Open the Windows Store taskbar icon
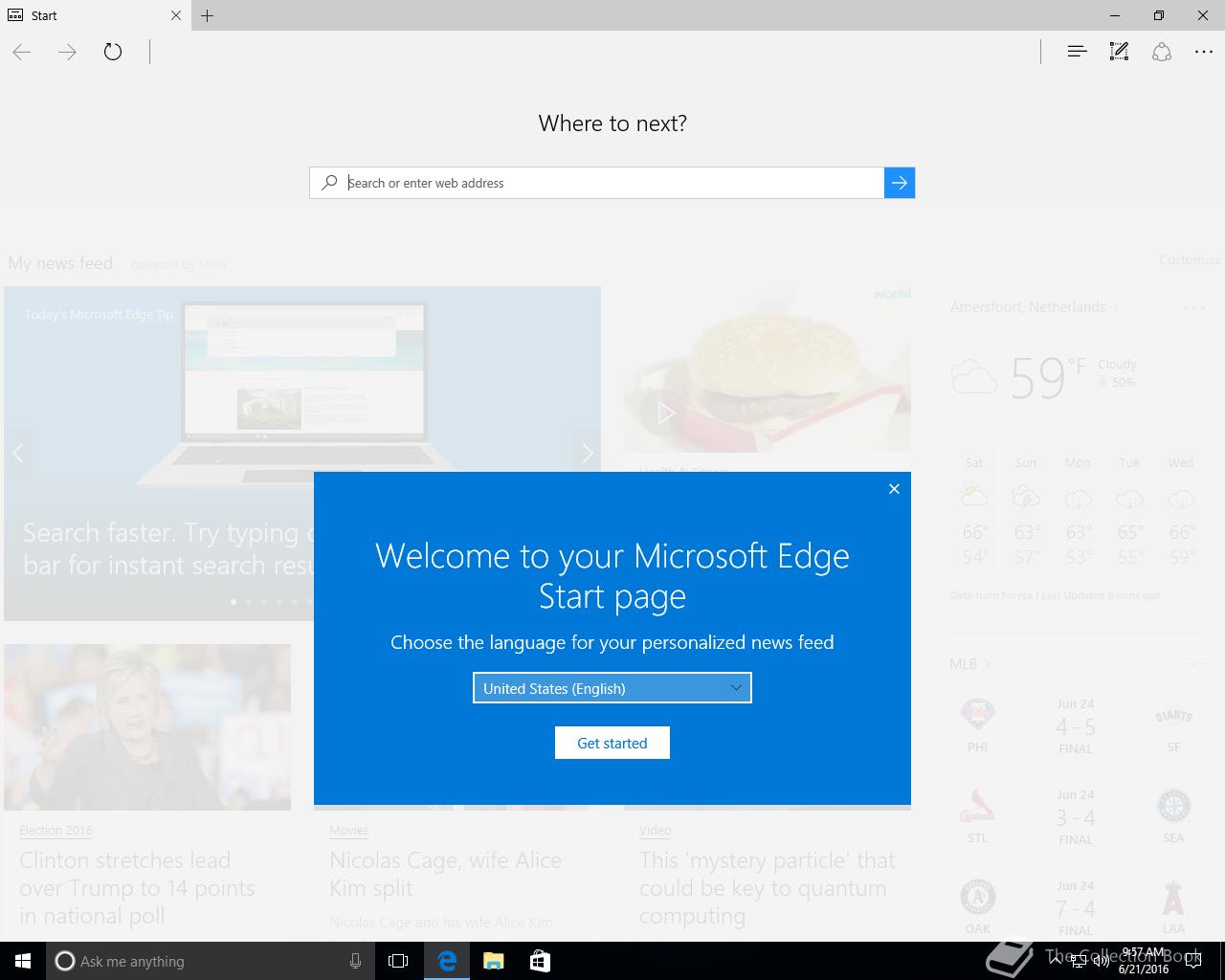The width and height of the screenshot is (1225, 980). 540,961
